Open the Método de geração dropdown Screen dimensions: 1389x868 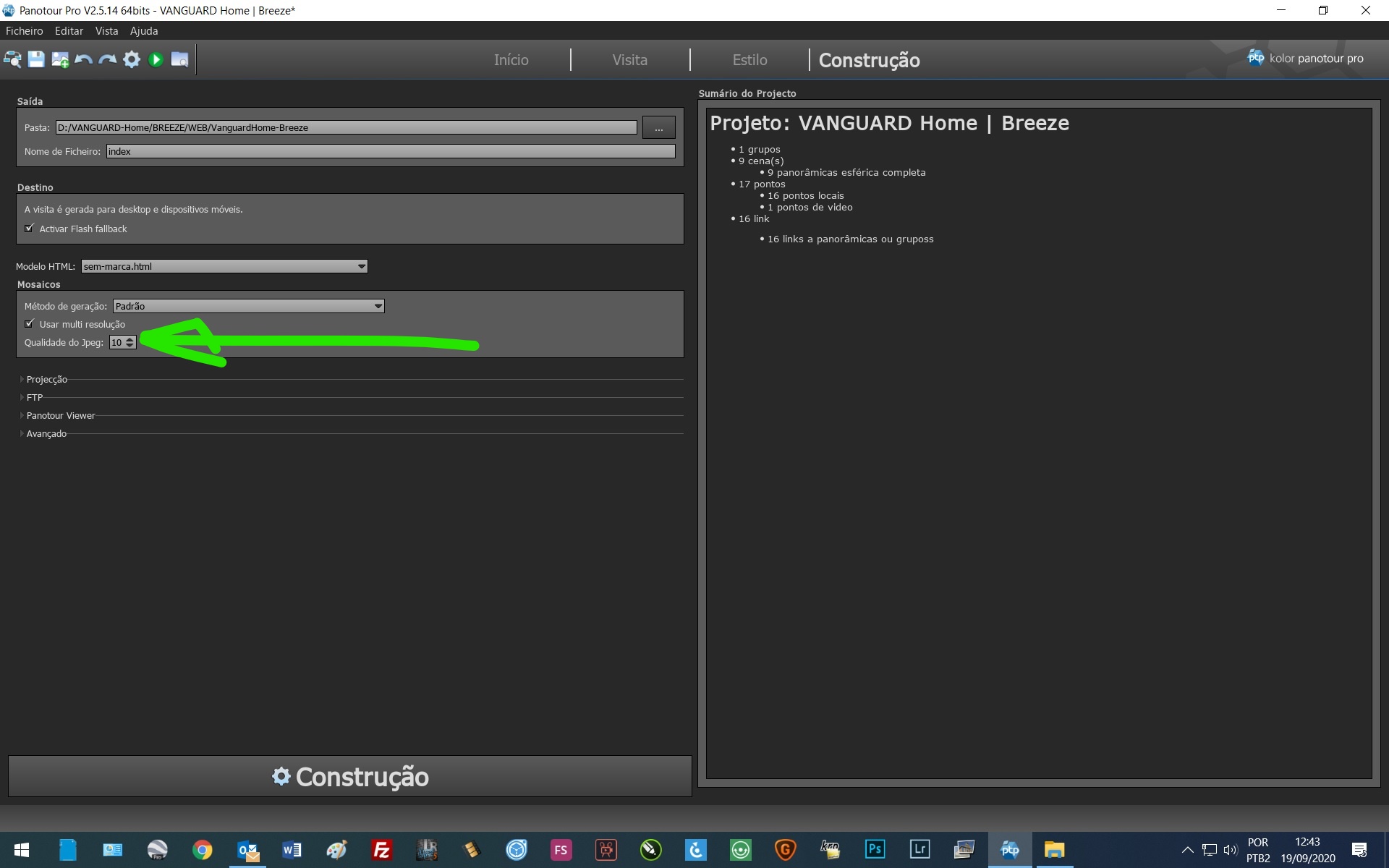248,306
